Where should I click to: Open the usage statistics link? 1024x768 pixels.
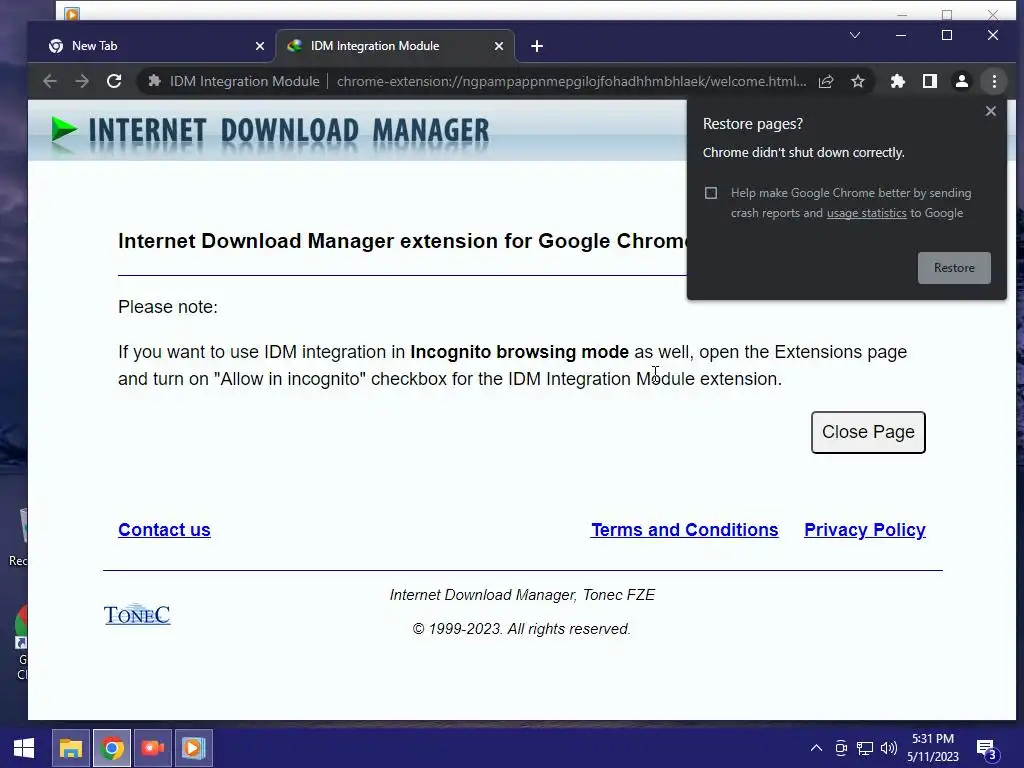point(866,213)
